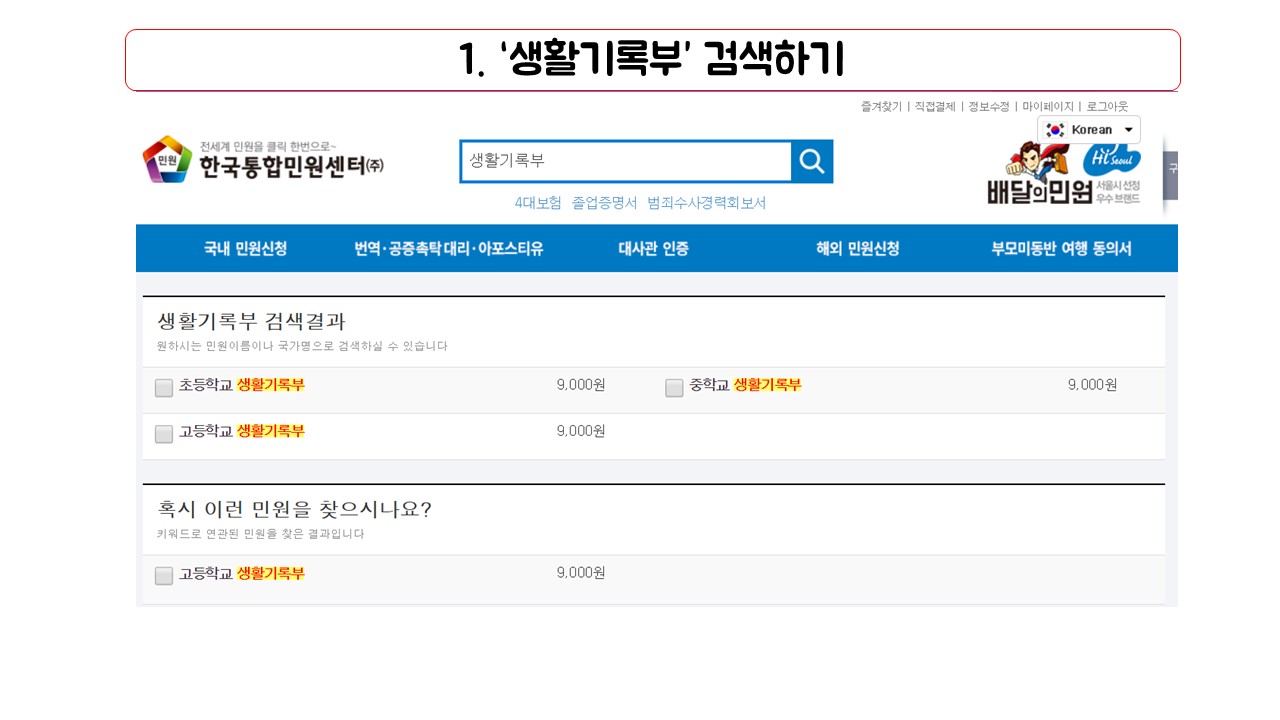This screenshot has width=1280, height=720.
Task: Open the 한국통합민원센터 logo home link
Action: pyautogui.click(x=263, y=159)
